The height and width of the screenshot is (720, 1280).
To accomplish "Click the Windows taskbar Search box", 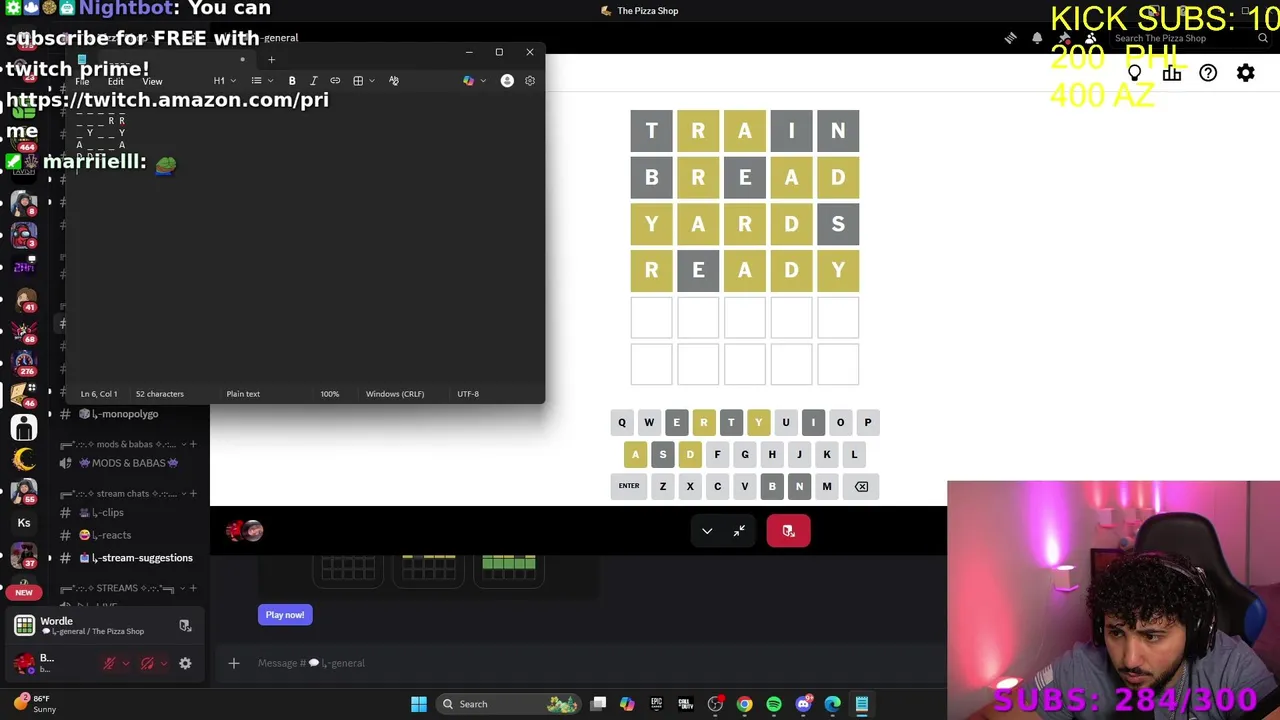I will click(510, 704).
